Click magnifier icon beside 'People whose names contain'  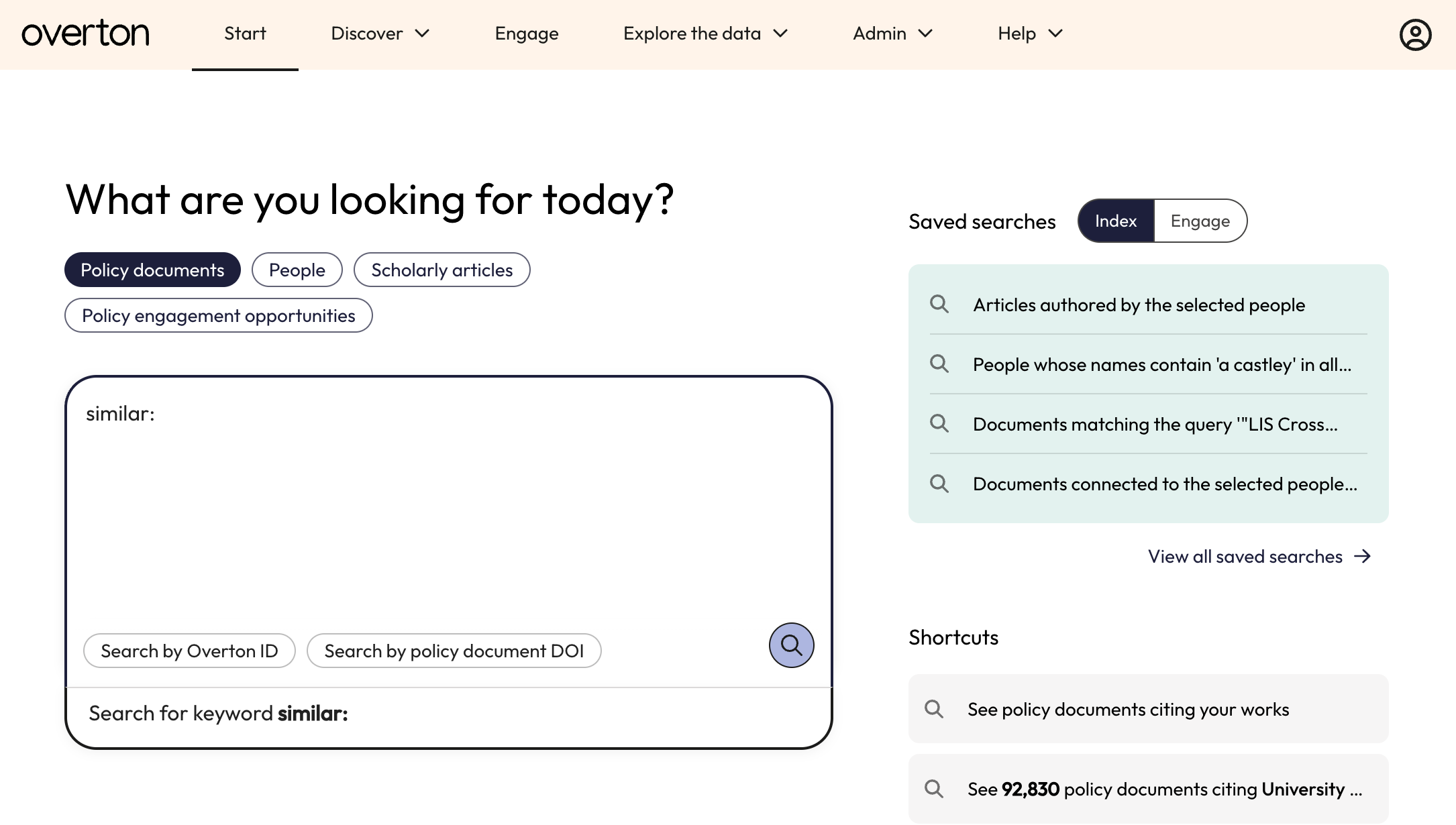coord(939,364)
